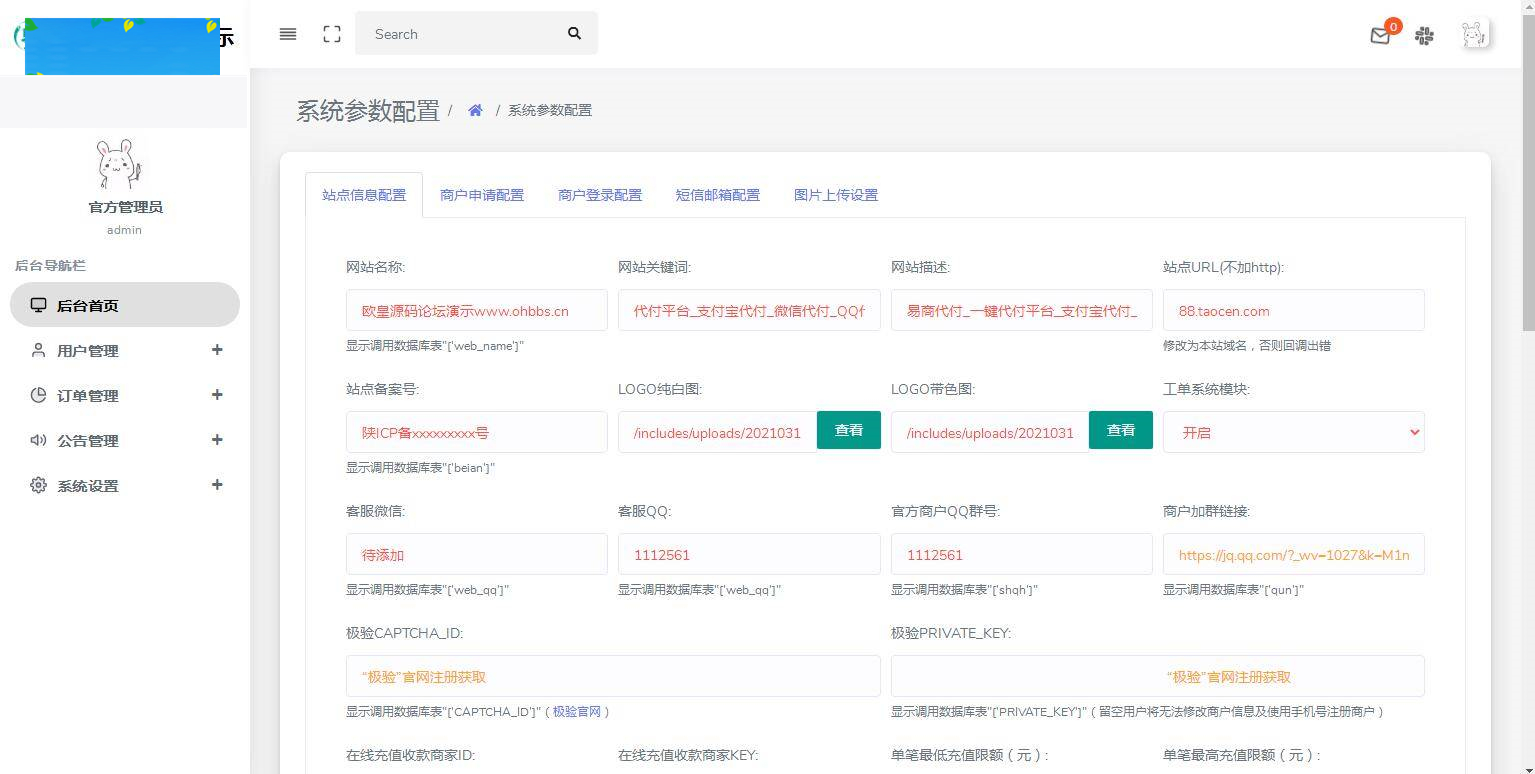Image resolution: width=1535 pixels, height=774 pixels.
Task: Open the apps grid icon in top bar
Action: [x=1424, y=35]
